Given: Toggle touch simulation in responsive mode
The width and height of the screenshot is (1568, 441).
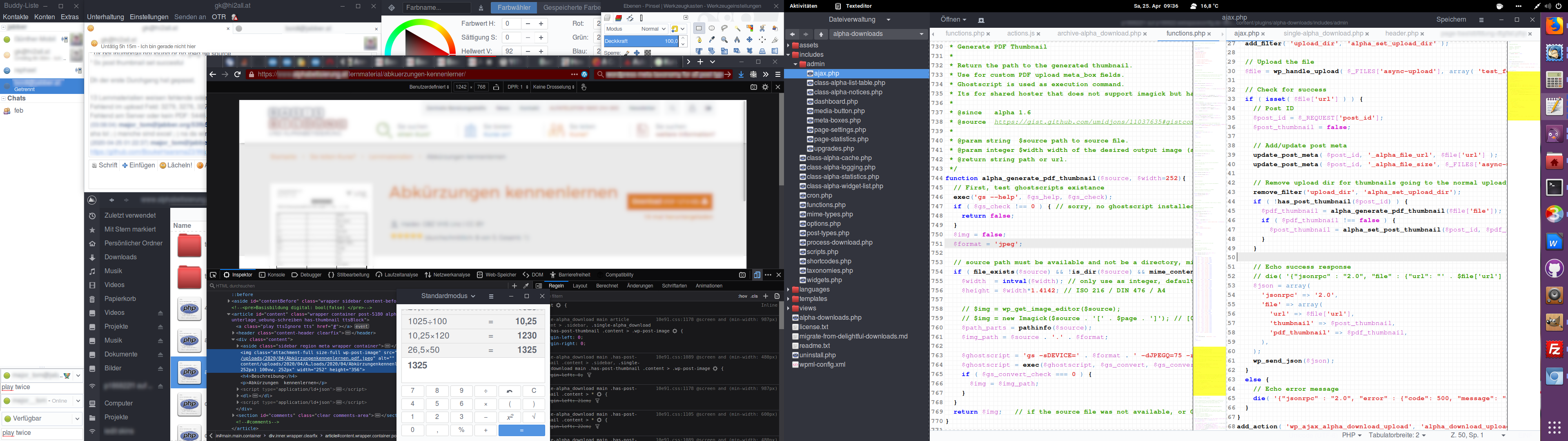Looking at the screenshot, I should click(x=584, y=87).
